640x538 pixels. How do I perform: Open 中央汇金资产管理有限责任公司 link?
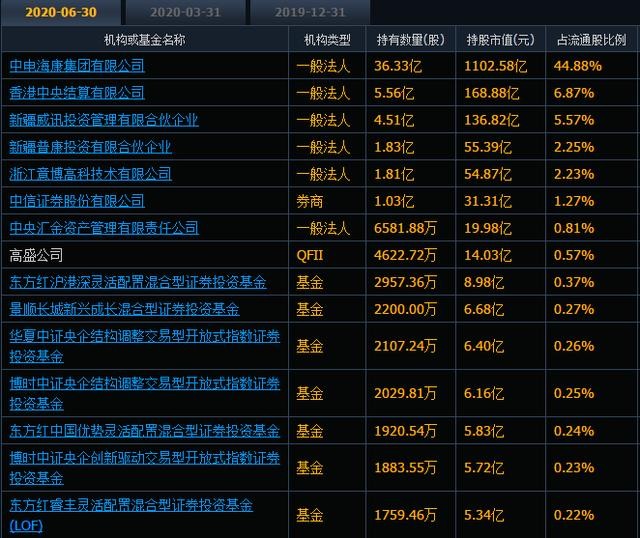[104, 228]
